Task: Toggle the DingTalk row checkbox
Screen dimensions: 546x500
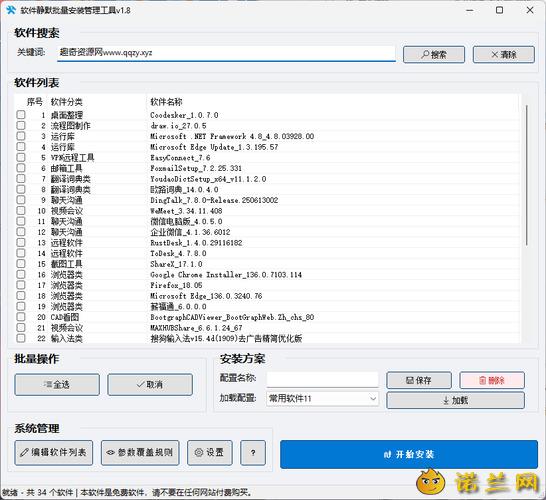Action: (21, 200)
